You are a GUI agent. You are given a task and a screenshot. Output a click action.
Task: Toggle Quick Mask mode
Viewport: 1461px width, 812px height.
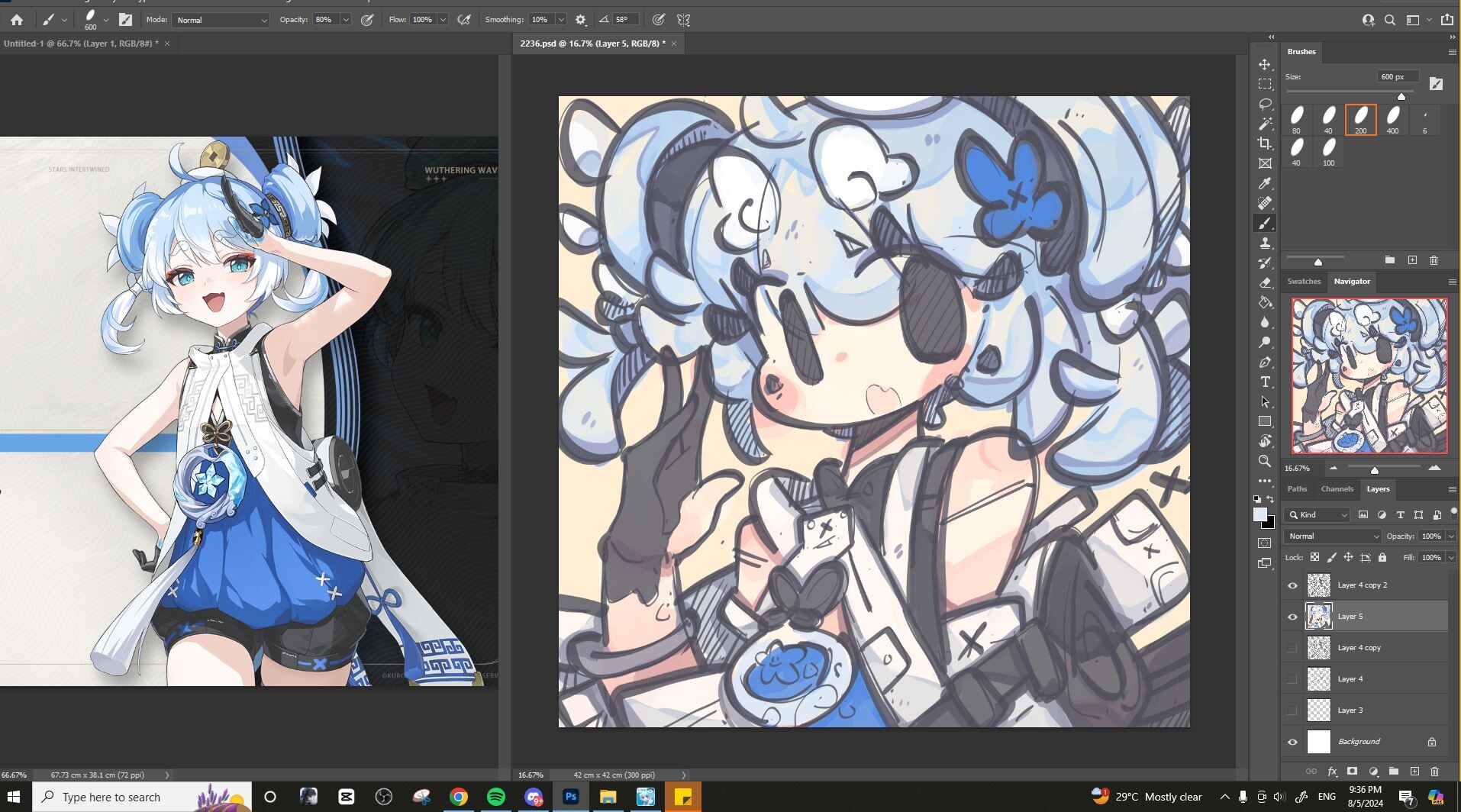tap(1265, 543)
